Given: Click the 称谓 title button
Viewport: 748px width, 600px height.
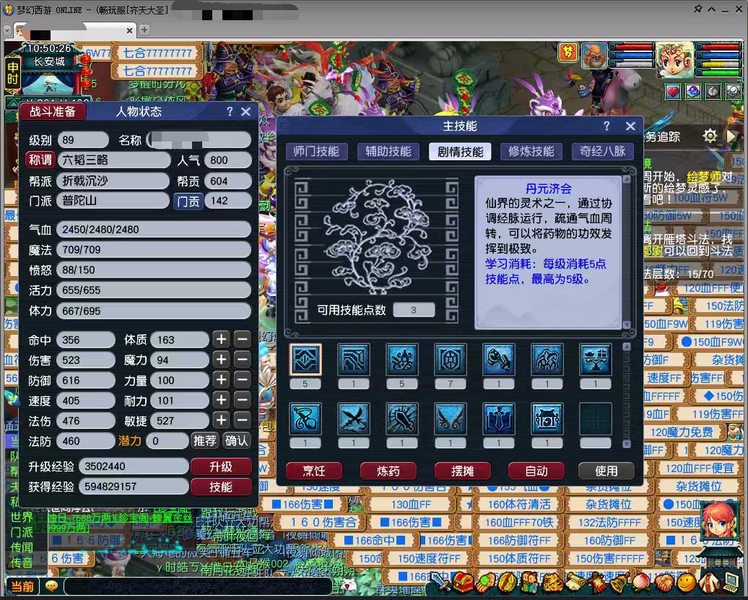Looking at the screenshot, I should pyautogui.click(x=40, y=160).
